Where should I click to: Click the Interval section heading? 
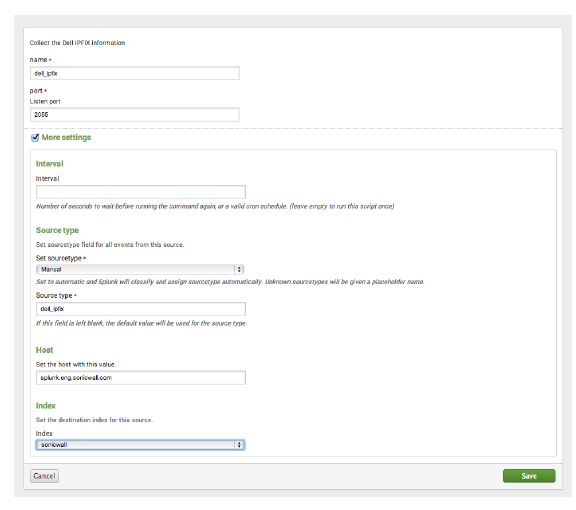click(50, 164)
